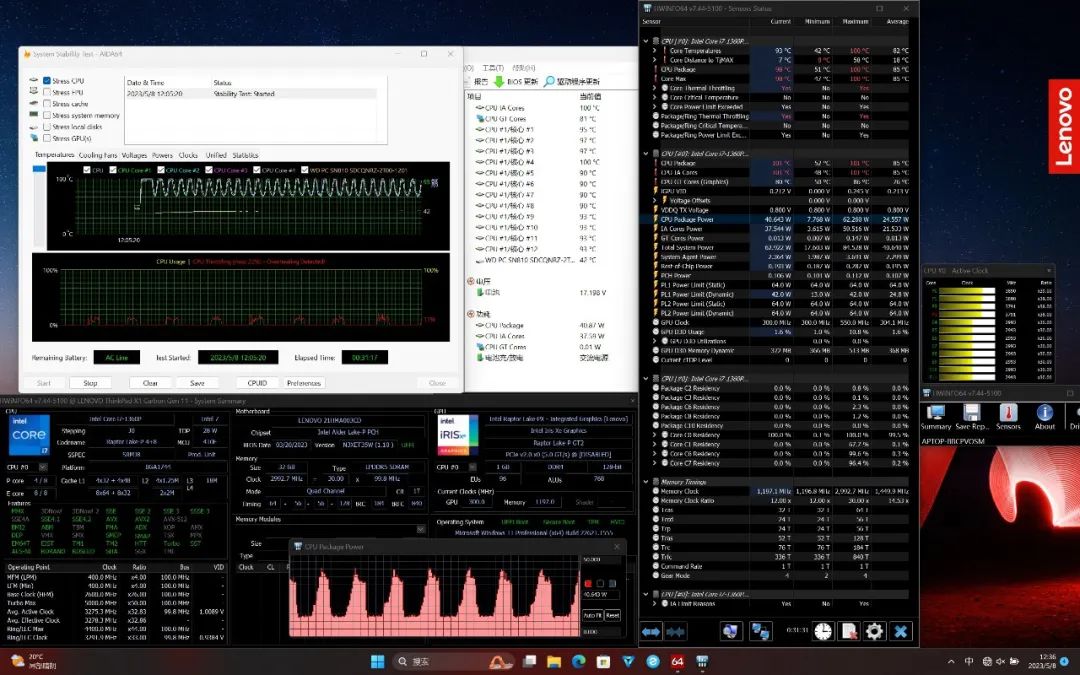1080x675 pixels.
Task: Enable Stress local disks checkbox
Action: click(47, 127)
